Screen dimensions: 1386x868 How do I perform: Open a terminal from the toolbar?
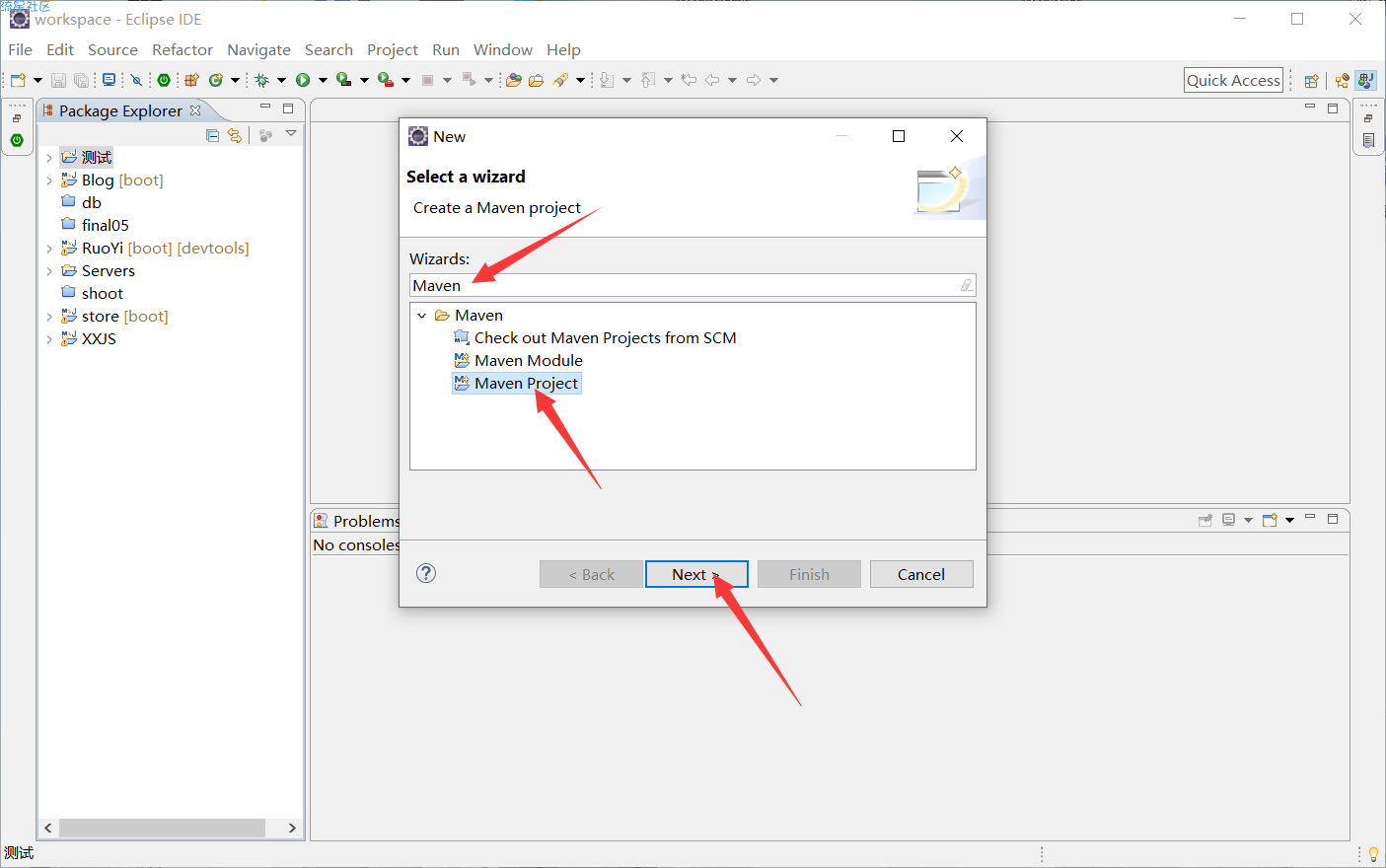109,80
